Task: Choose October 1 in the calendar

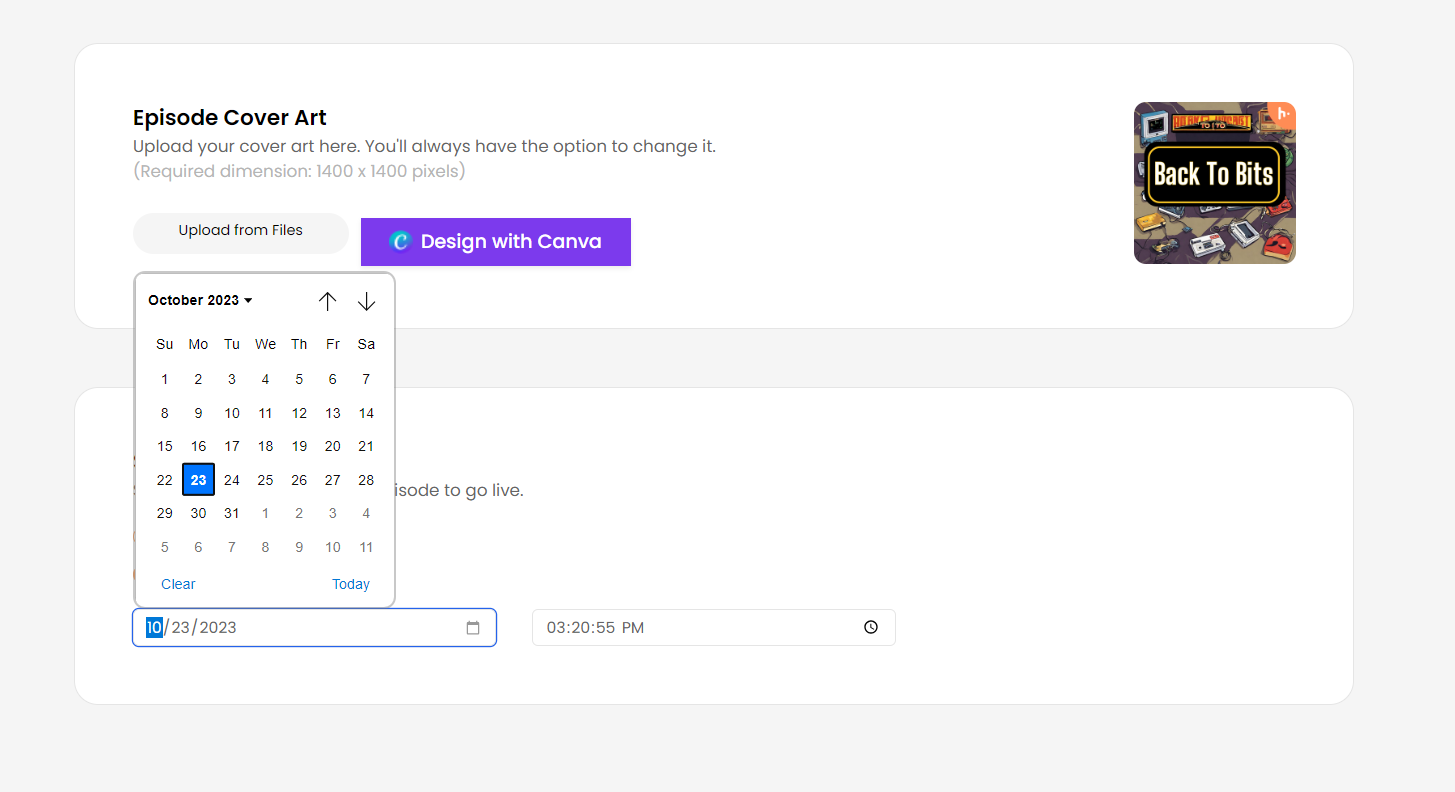Action: [x=165, y=379]
